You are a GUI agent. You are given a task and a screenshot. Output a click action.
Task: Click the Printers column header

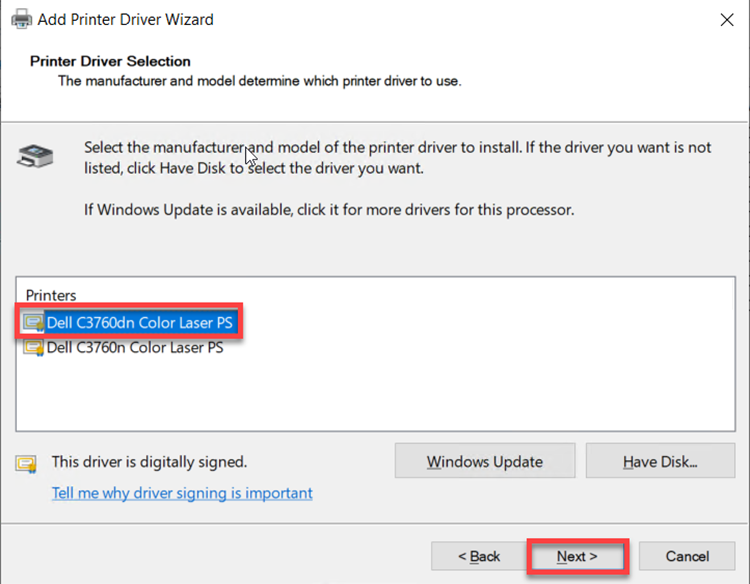point(51,296)
